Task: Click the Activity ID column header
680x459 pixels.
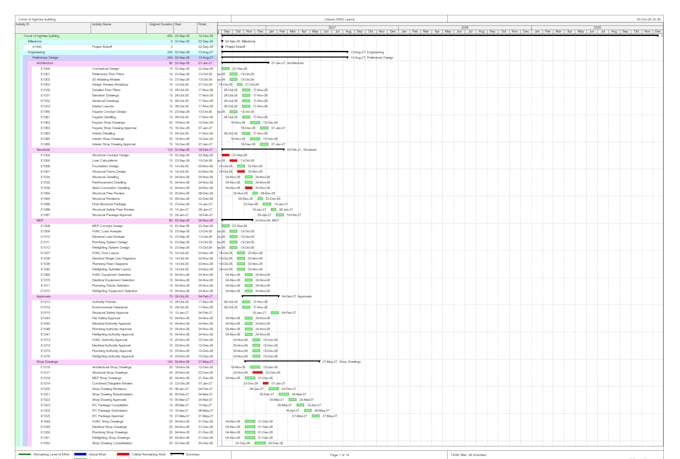Action: [53, 28]
